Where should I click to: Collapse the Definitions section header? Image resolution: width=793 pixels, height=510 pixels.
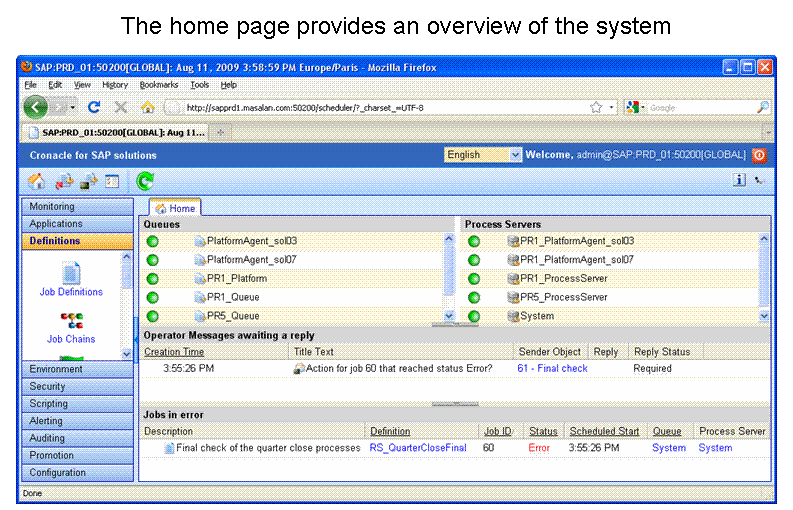click(77, 241)
